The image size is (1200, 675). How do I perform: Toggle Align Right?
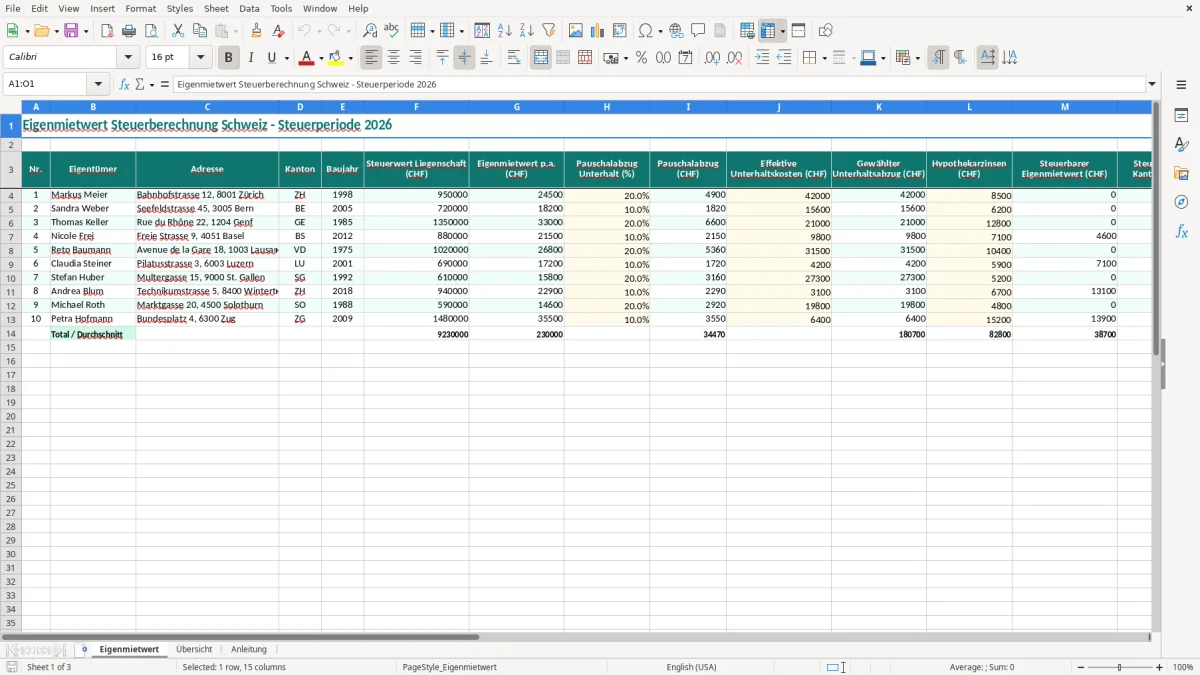click(415, 58)
